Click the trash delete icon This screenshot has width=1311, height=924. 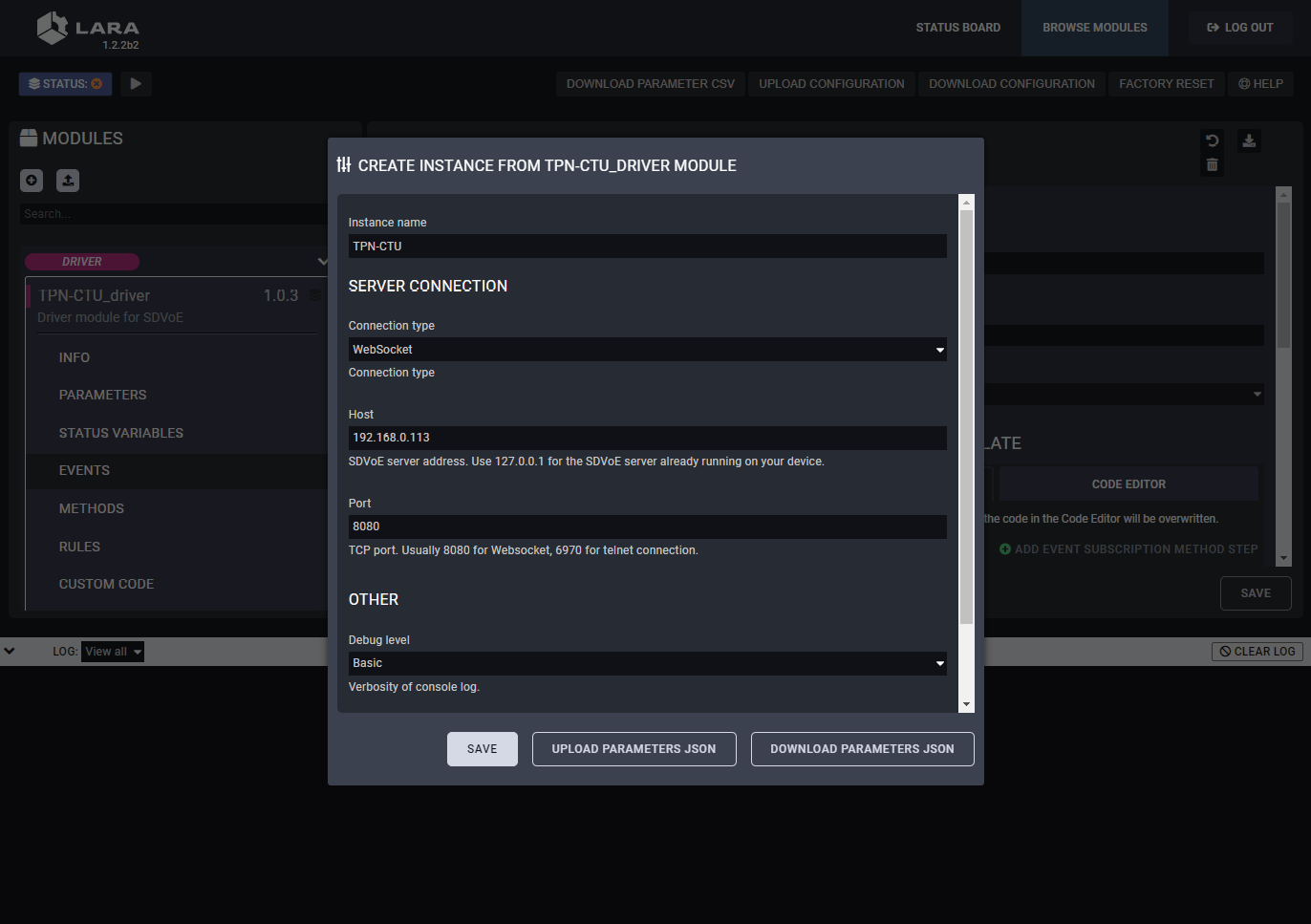pyautogui.click(x=1212, y=165)
